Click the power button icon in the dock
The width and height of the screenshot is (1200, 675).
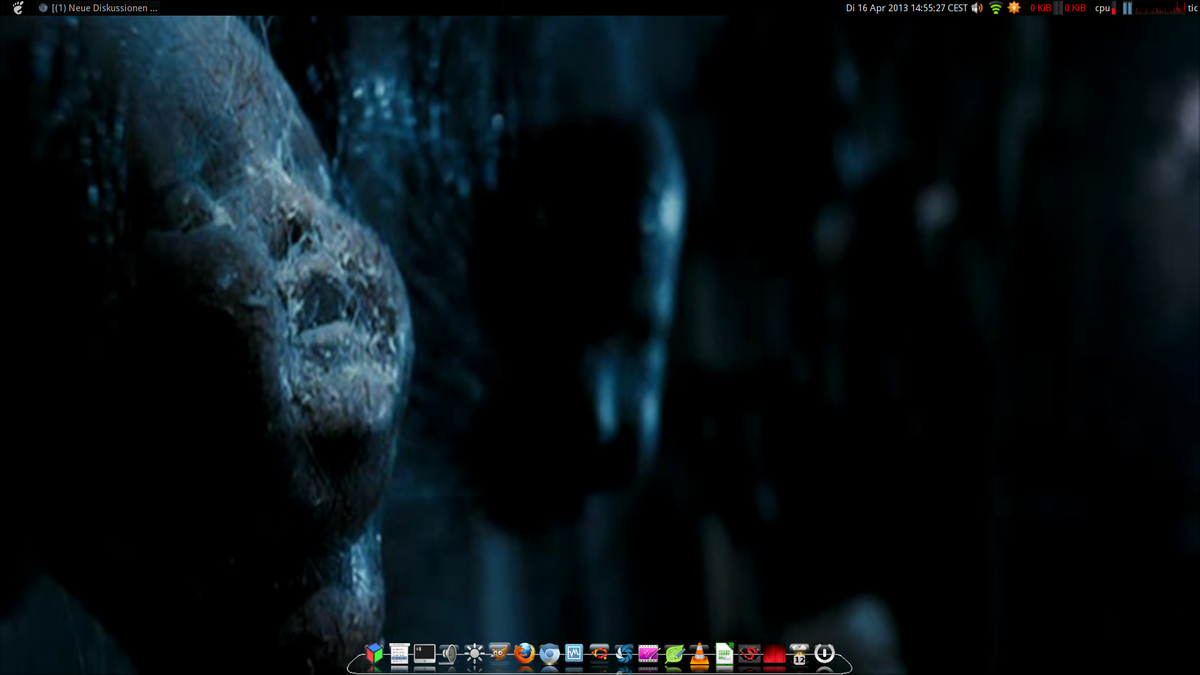(x=825, y=654)
